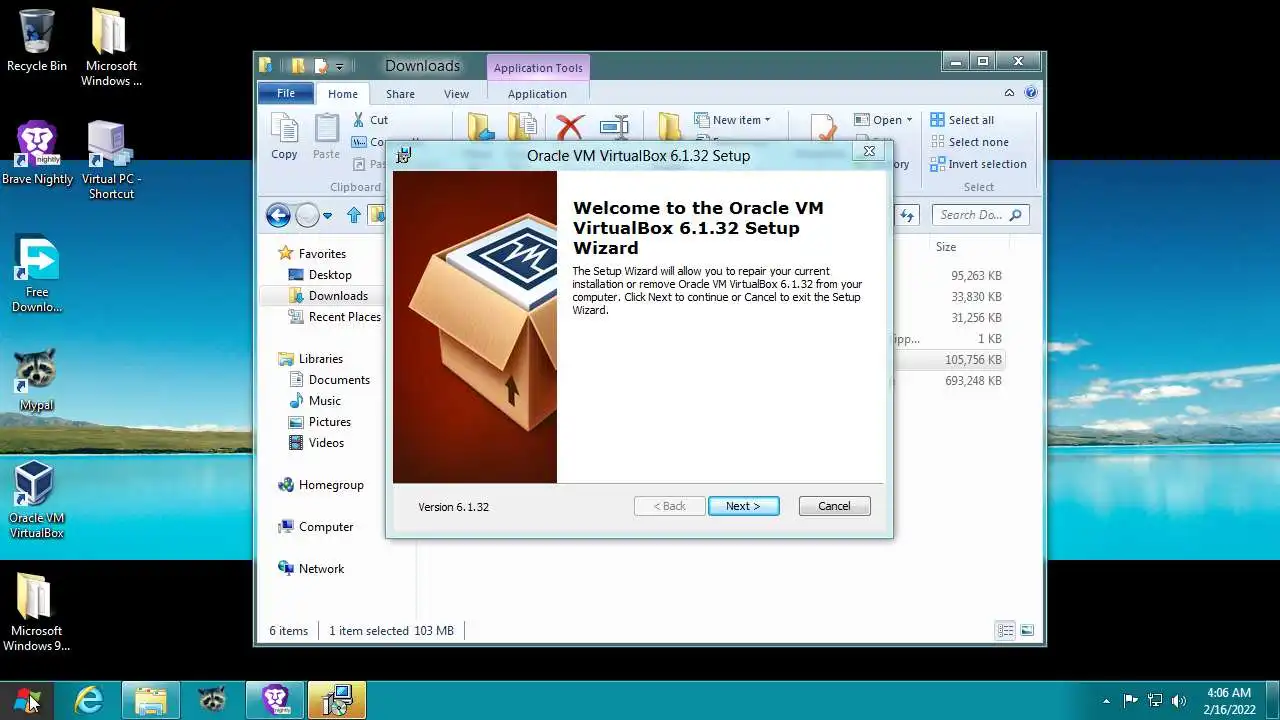Click Next in the VirtualBox Setup wizard
This screenshot has height=720, width=1280.
pos(743,506)
